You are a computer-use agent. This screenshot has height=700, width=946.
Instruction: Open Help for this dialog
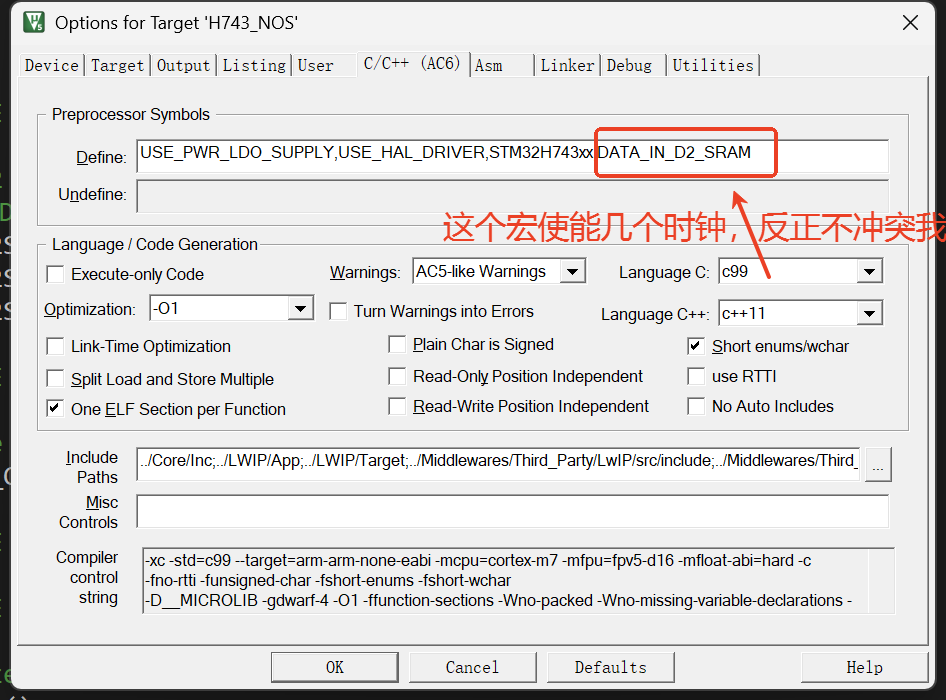point(865,667)
